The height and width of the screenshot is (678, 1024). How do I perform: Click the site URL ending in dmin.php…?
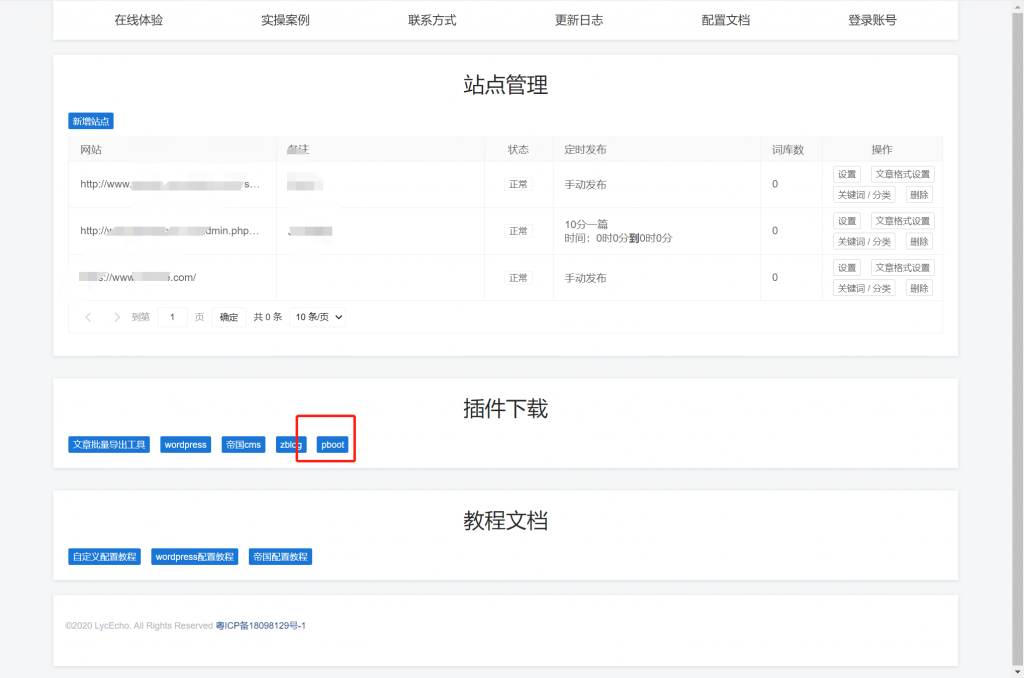[170, 231]
